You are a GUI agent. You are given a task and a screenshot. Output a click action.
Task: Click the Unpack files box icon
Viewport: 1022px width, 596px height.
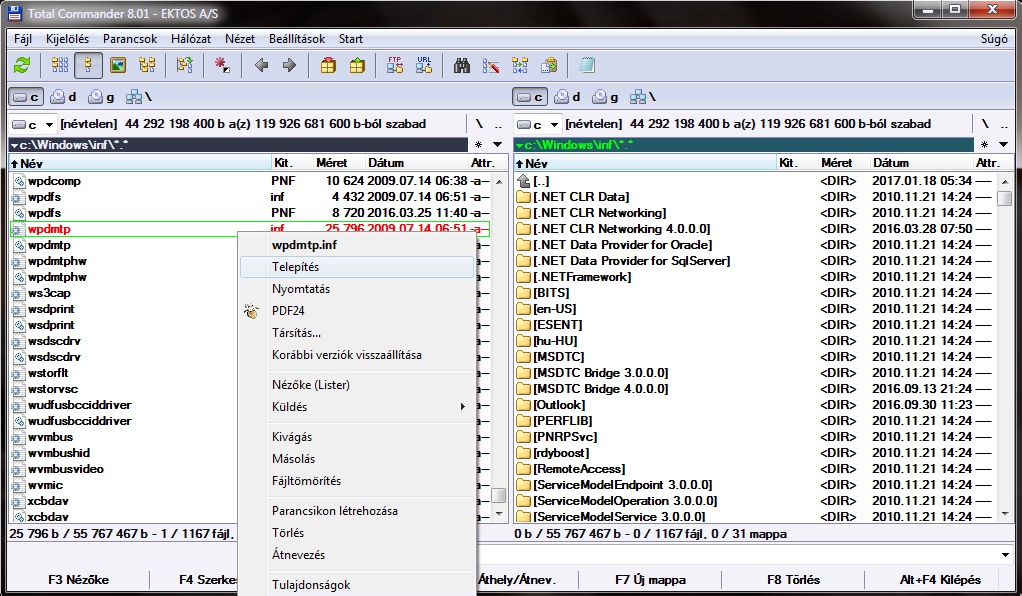(357, 65)
